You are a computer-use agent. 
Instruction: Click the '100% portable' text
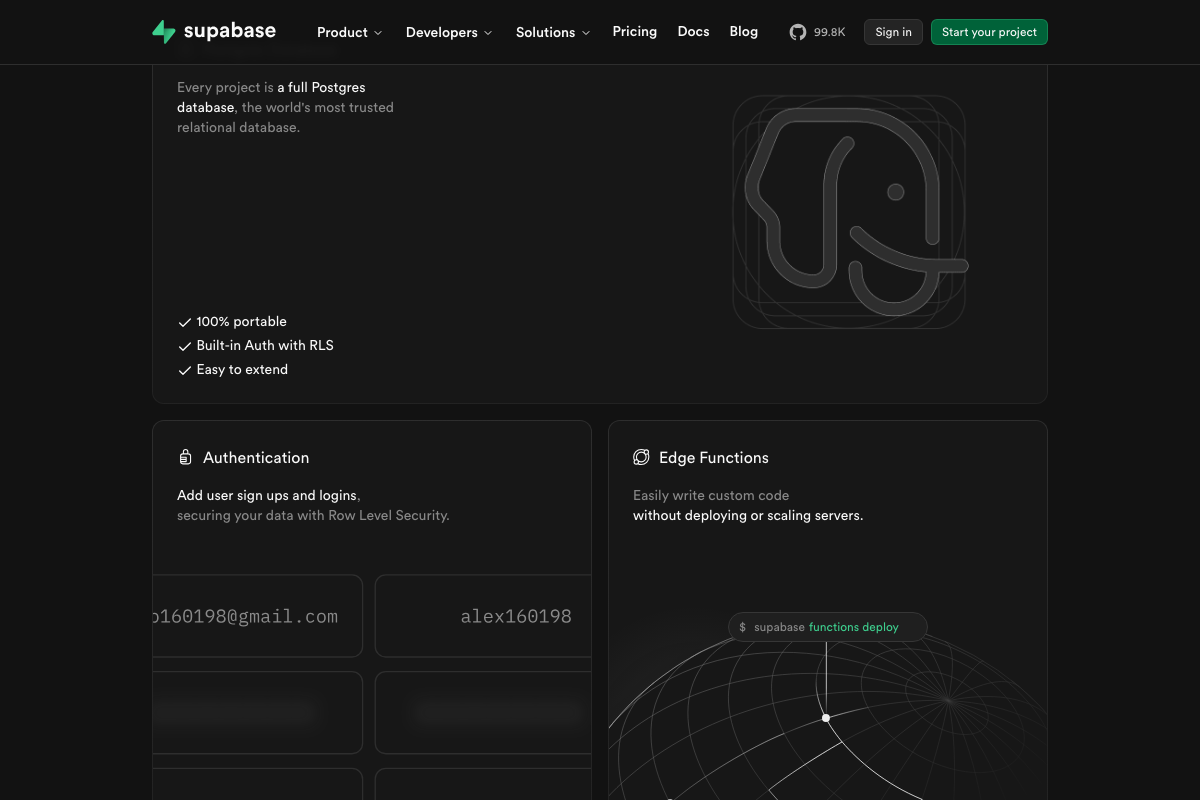[241, 322]
